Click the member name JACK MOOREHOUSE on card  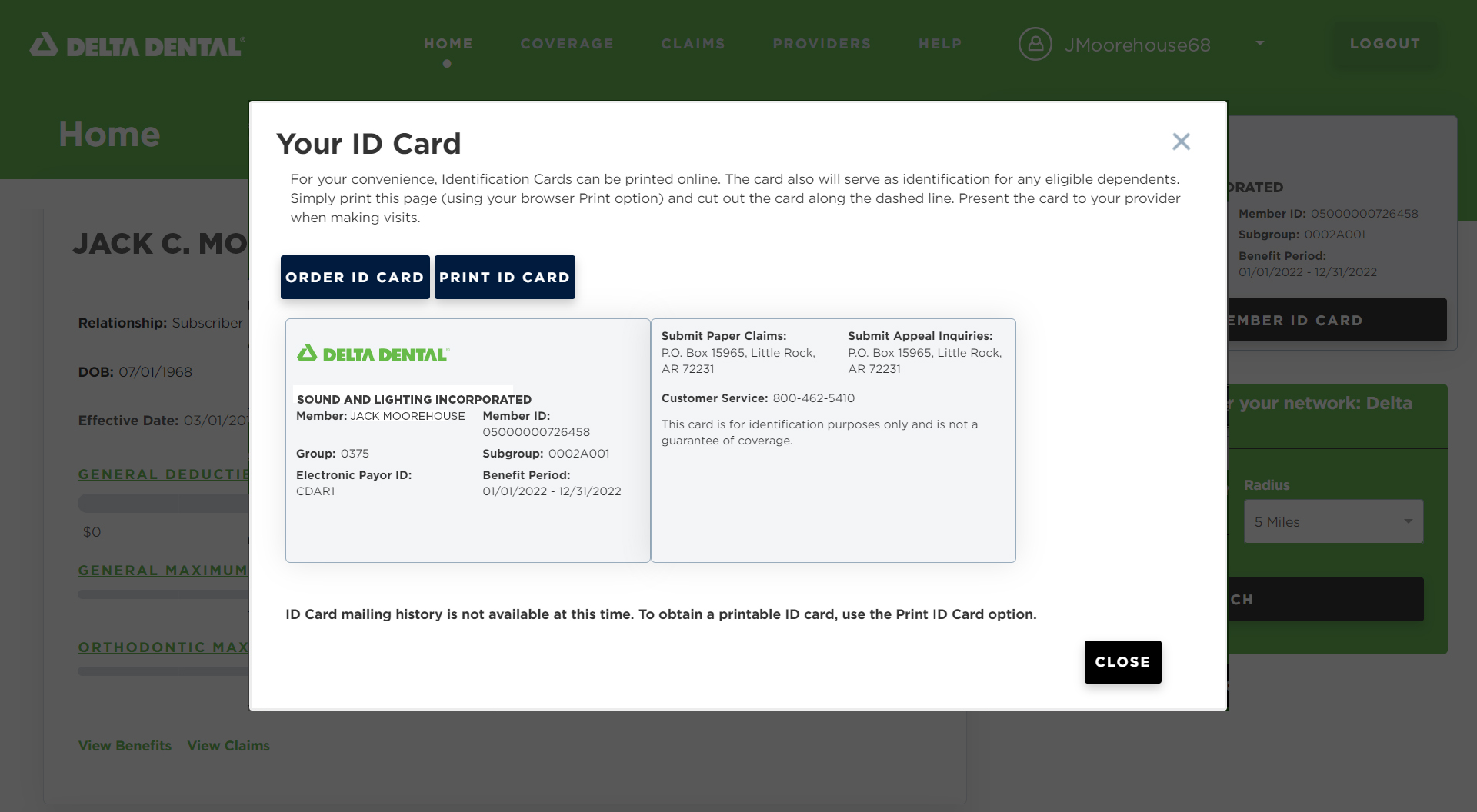click(x=408, y=415)
